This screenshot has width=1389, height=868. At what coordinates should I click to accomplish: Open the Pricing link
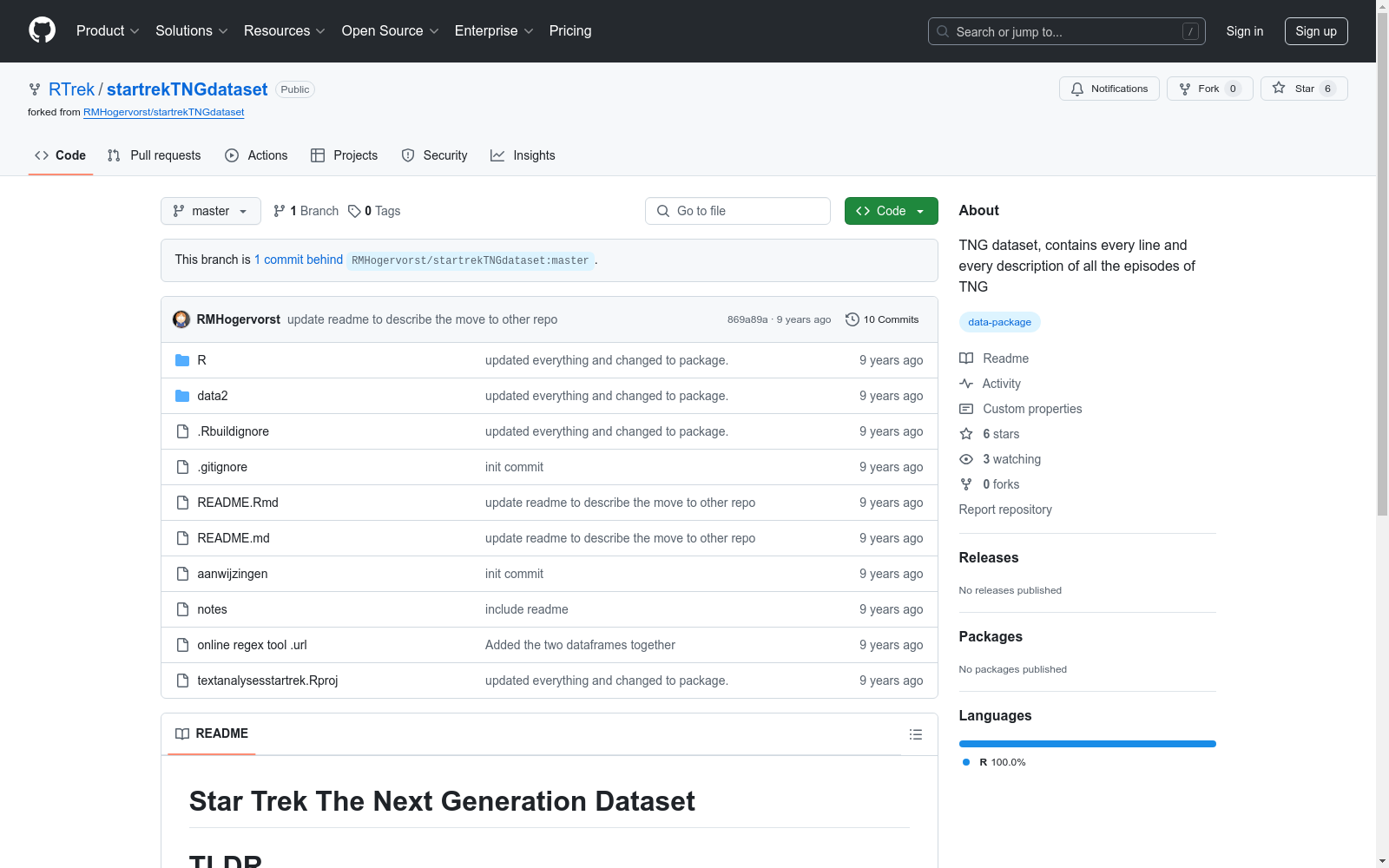coord(570,30)
